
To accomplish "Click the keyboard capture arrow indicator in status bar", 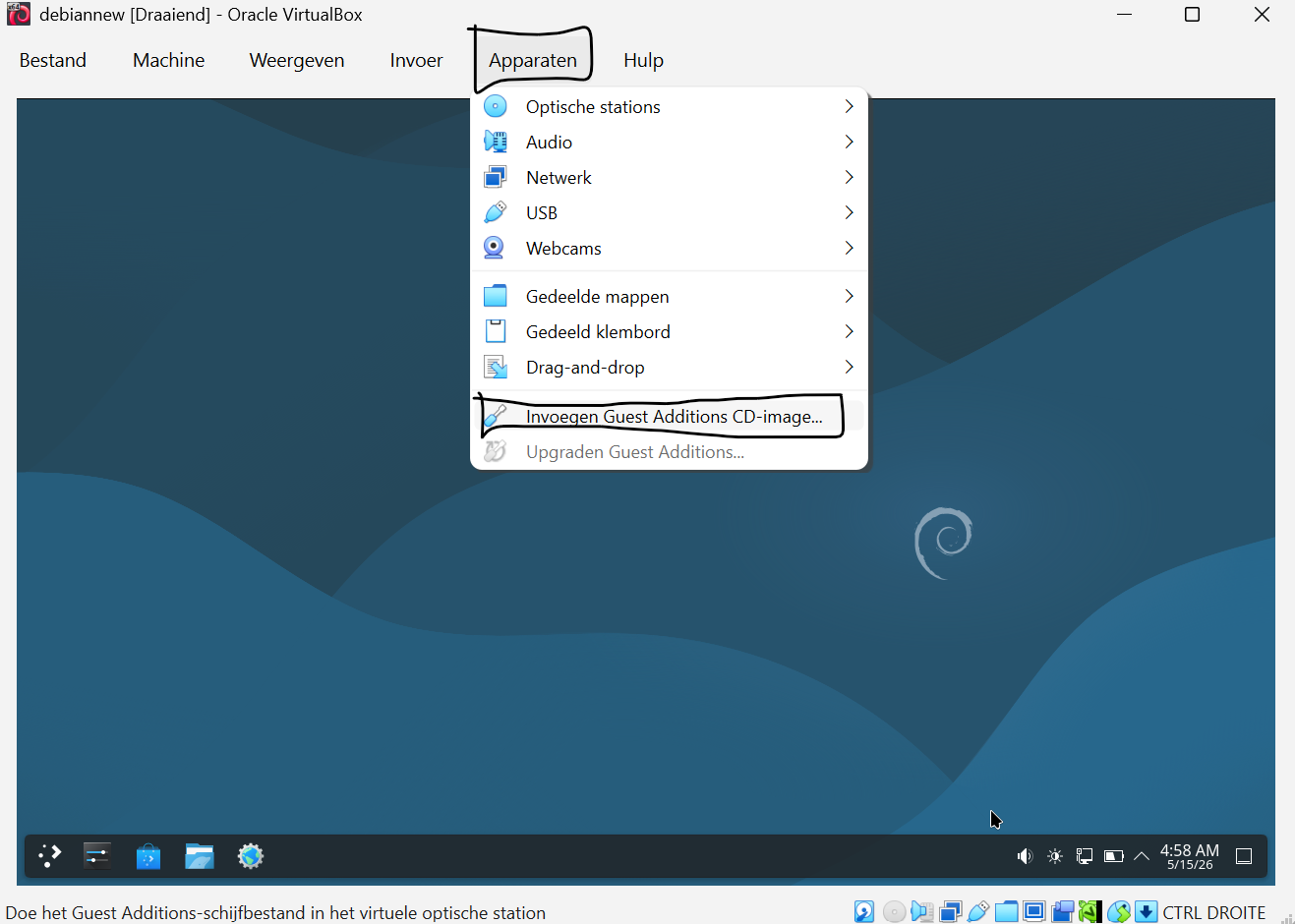I will click(1147, 912).
